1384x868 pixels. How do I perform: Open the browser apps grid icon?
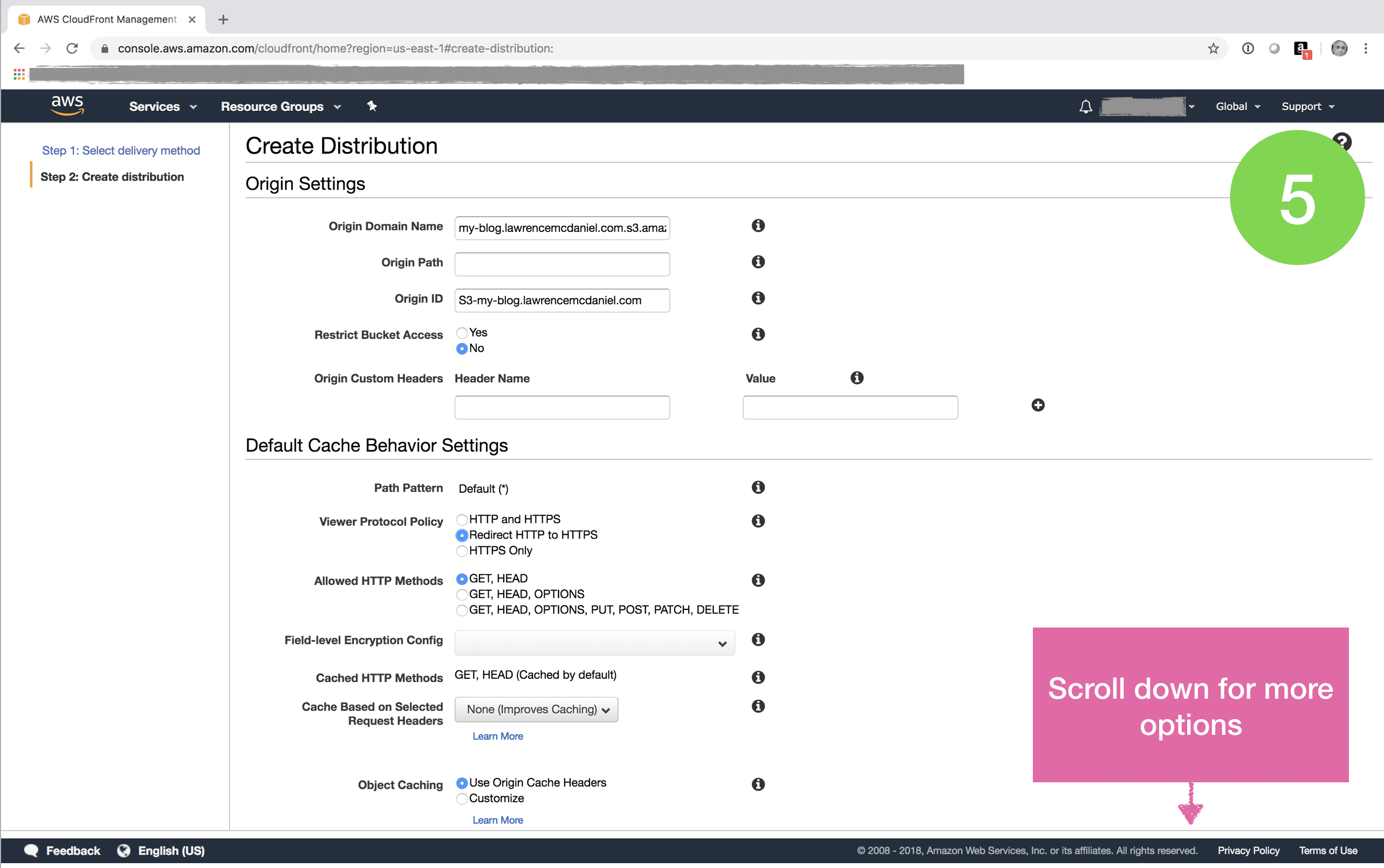(x=19, y=74)
